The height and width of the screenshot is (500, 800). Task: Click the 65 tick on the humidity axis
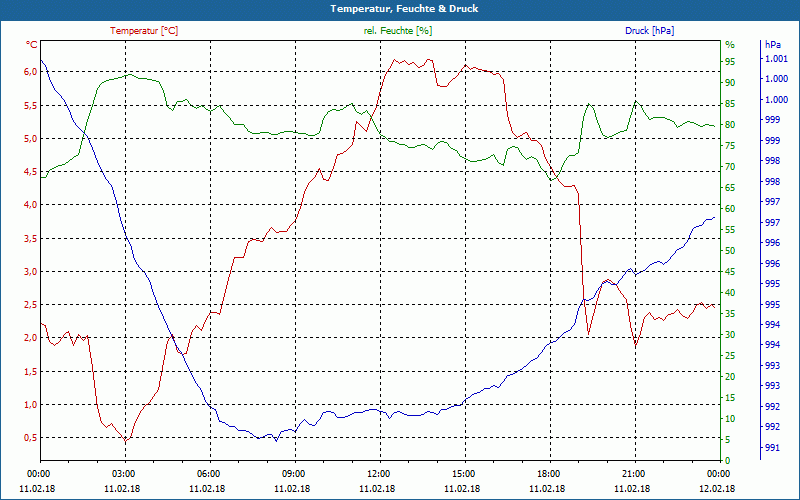[x=730, y=188]
